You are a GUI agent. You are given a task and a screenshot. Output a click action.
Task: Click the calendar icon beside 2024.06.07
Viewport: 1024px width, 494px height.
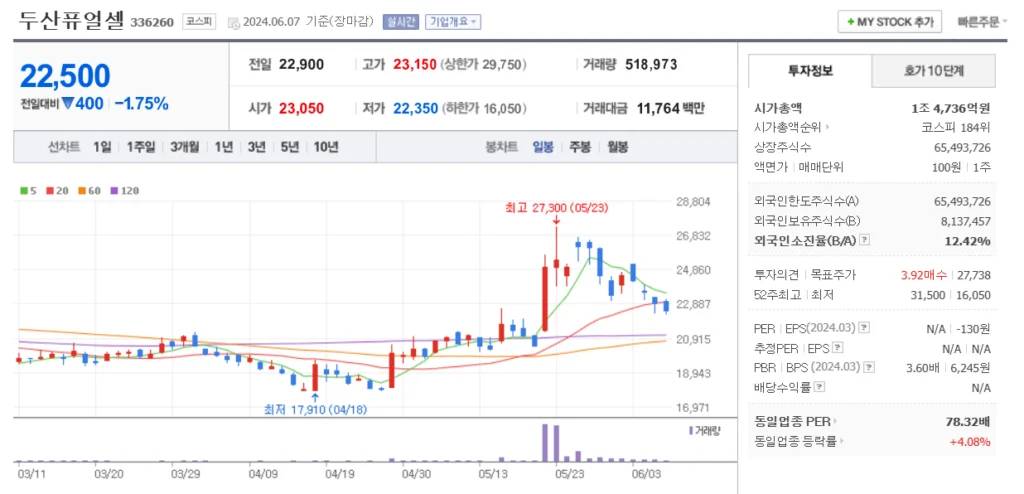[x=234, y=23]
